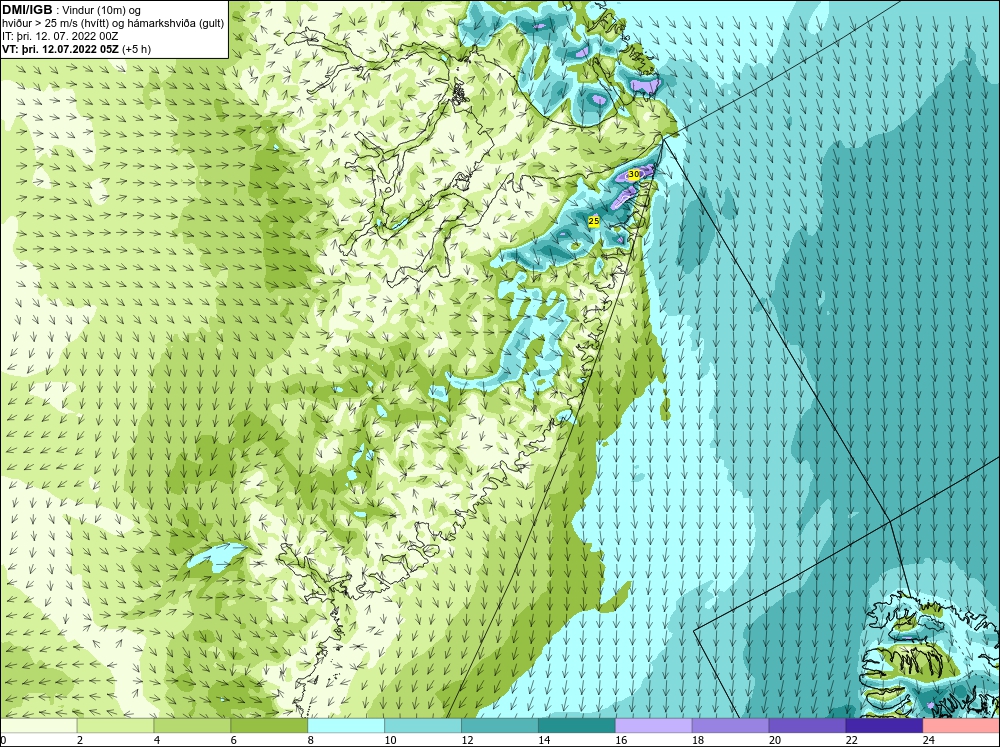Select the legend line 'hviður > 25 m/s (hvítt) og hámarkshviða (gult)'

pyautogui.click(x=113, y=24)
